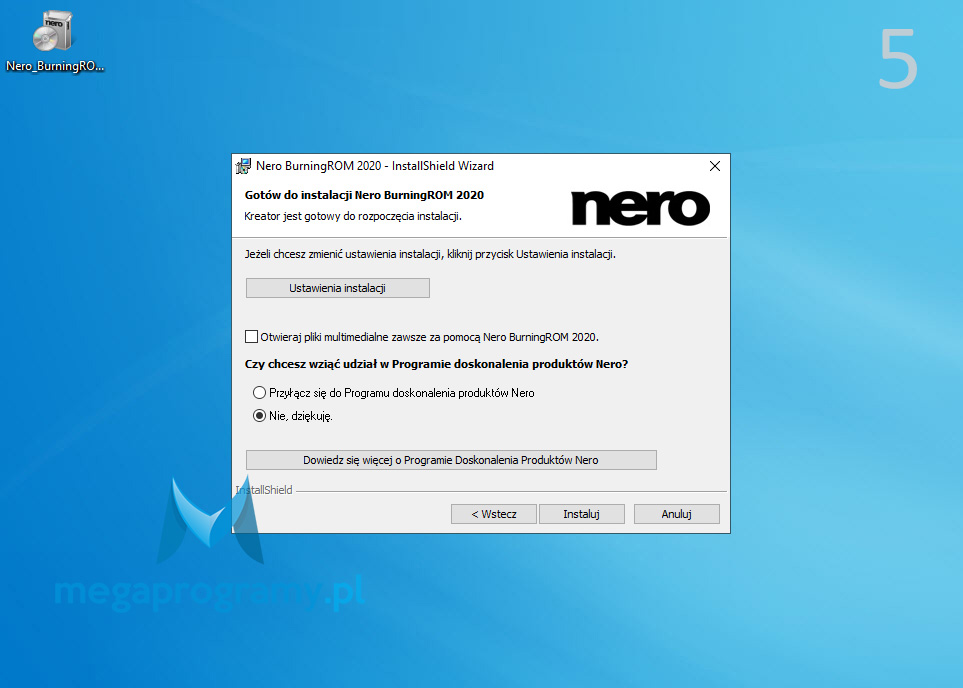Close the InstallShield Wizard window with X

pos(715,166)
